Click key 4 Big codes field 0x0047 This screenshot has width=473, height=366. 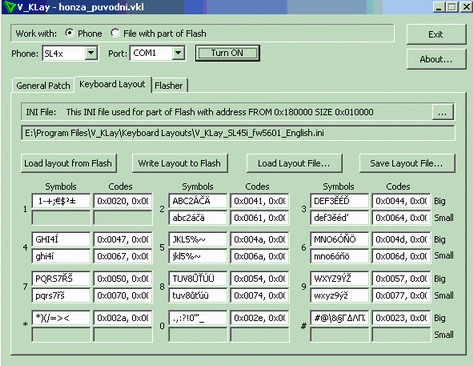click(123, 239)
